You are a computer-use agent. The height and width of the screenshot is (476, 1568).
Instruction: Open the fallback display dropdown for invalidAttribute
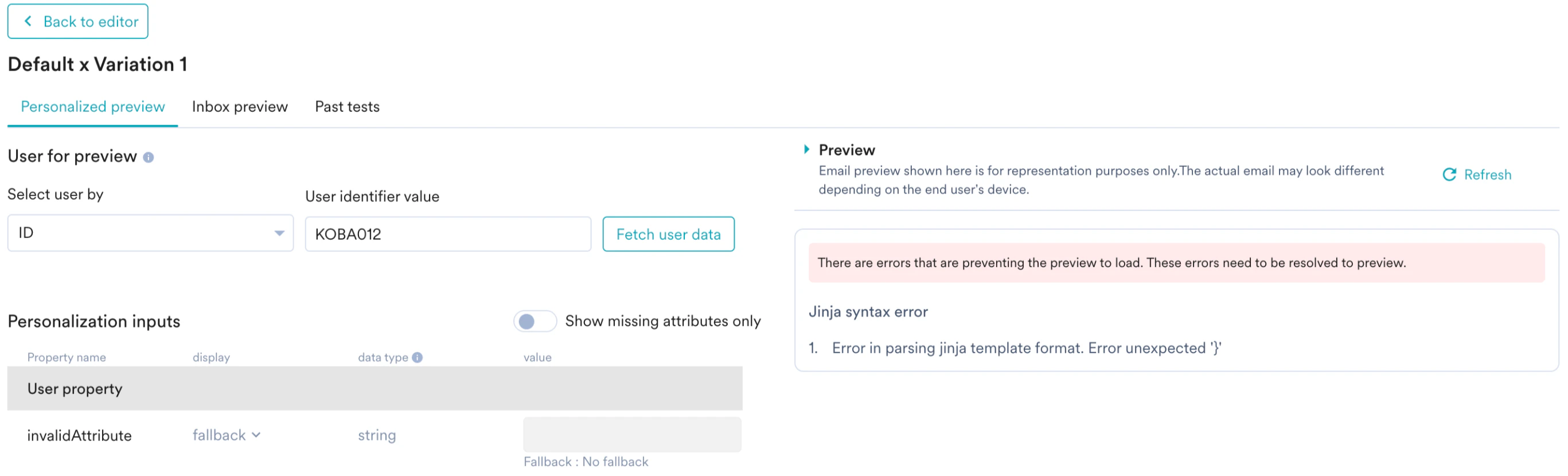225,435
